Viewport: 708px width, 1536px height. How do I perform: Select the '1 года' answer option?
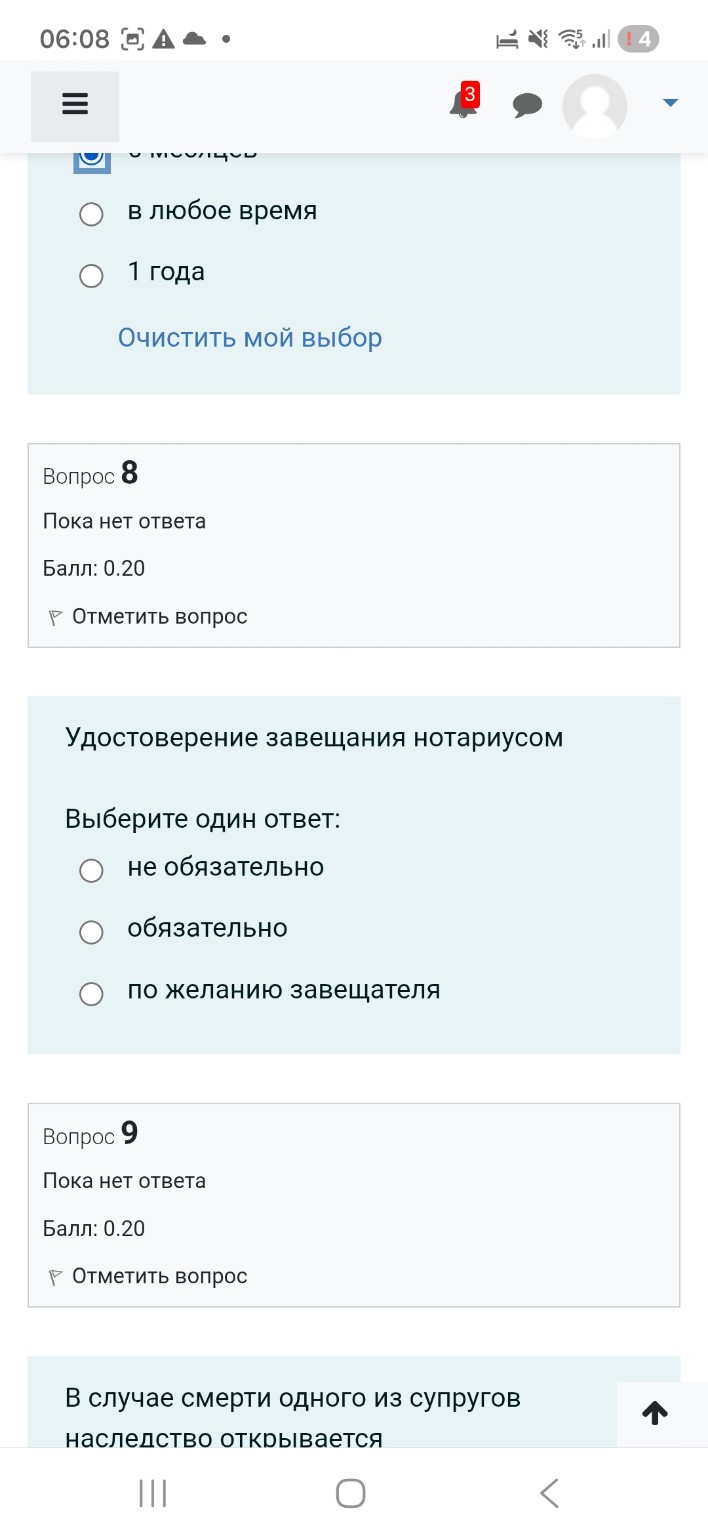(91, 275)
